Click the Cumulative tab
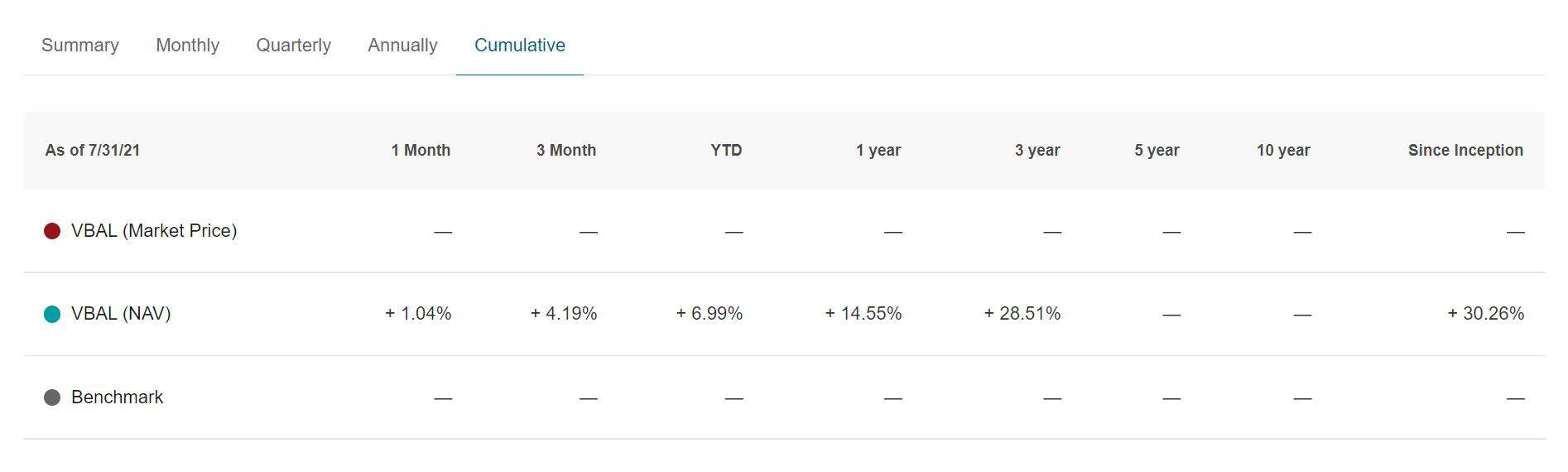The height and width of the screenshot is (472, 1568). [519, 46]
